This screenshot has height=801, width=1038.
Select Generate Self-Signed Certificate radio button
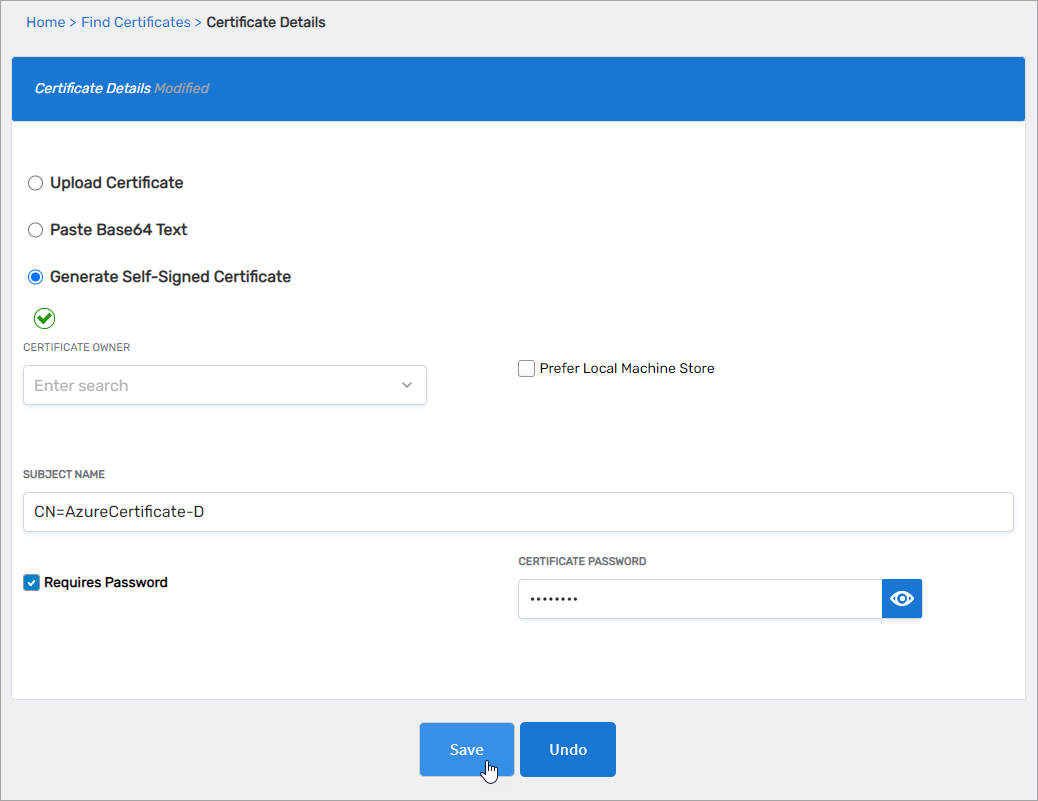click(x=36, y=277)
